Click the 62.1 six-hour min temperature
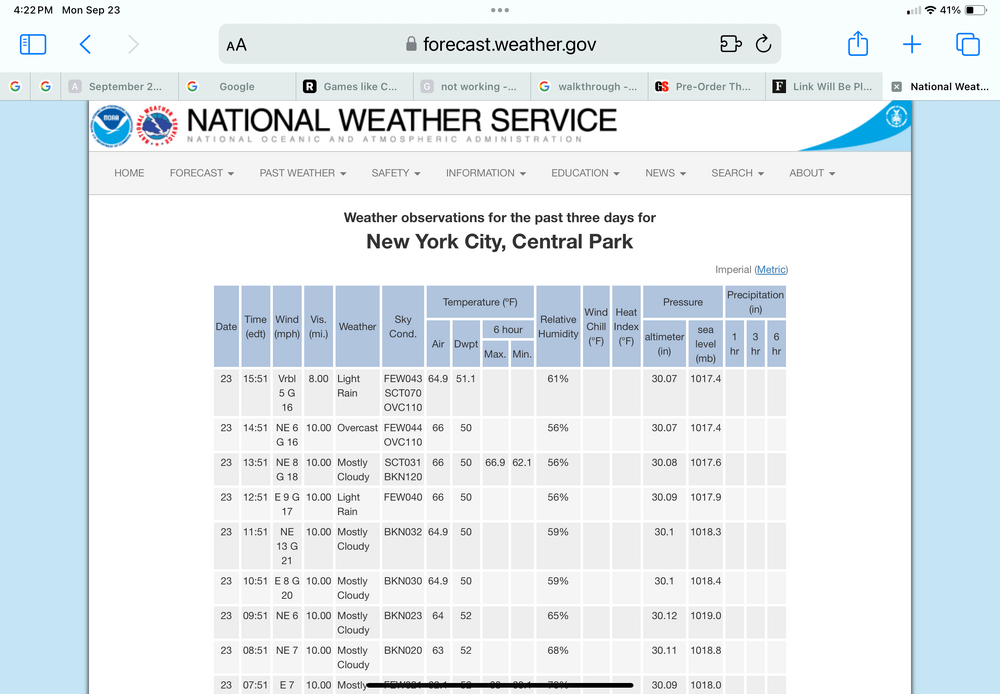The width and height of the screenshot is (1000, 694). [522, 462]
